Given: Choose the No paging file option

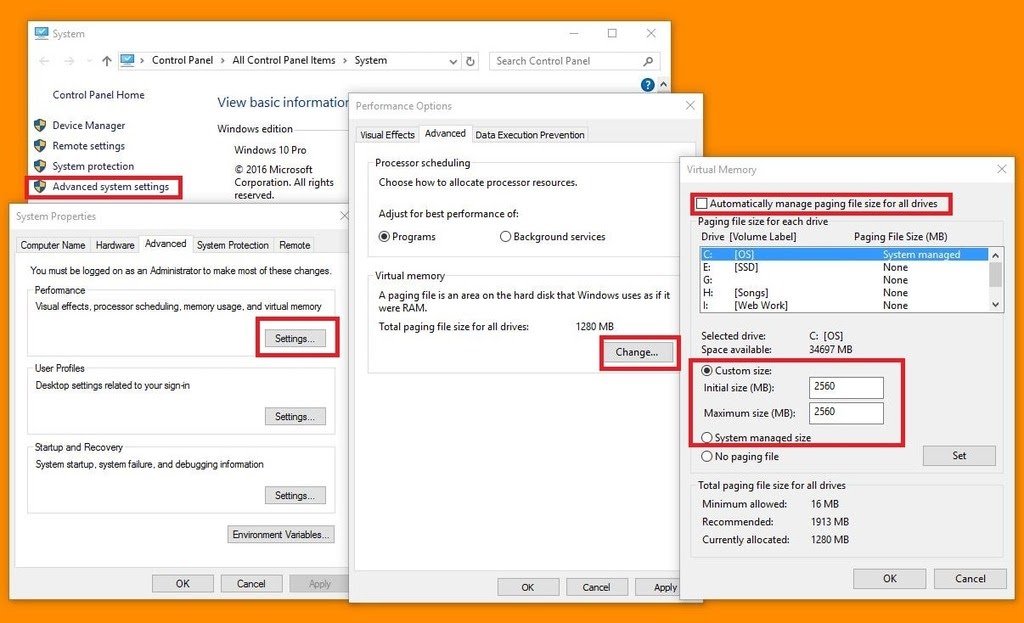Looking at the screenshot, I should coord(707,457).
